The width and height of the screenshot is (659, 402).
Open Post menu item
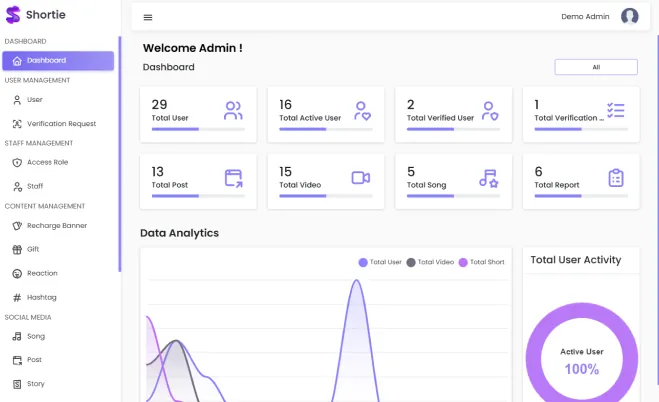point(58,360)
